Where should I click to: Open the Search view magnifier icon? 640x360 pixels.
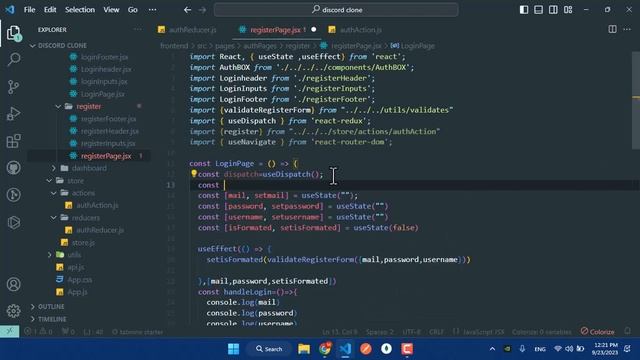point(13,60)
